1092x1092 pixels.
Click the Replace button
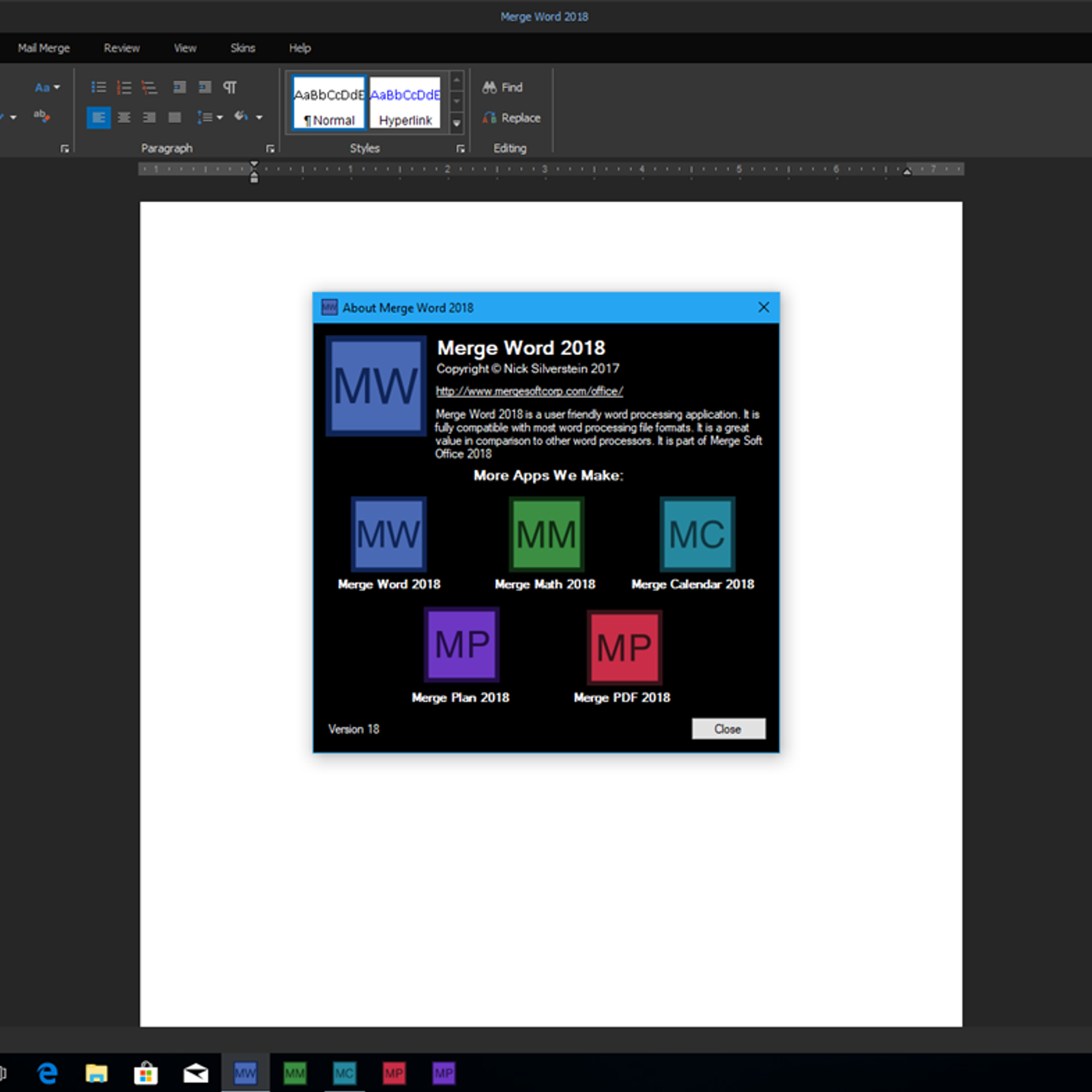click(511, 117)
